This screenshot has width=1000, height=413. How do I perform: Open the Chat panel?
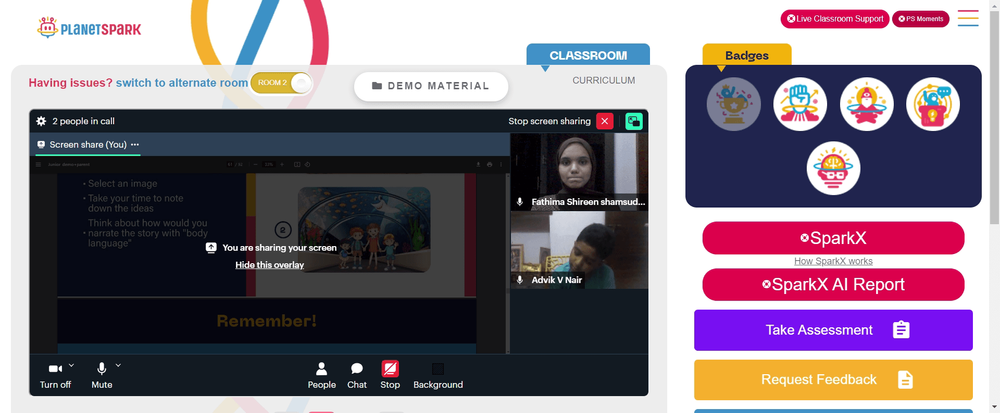357,375
